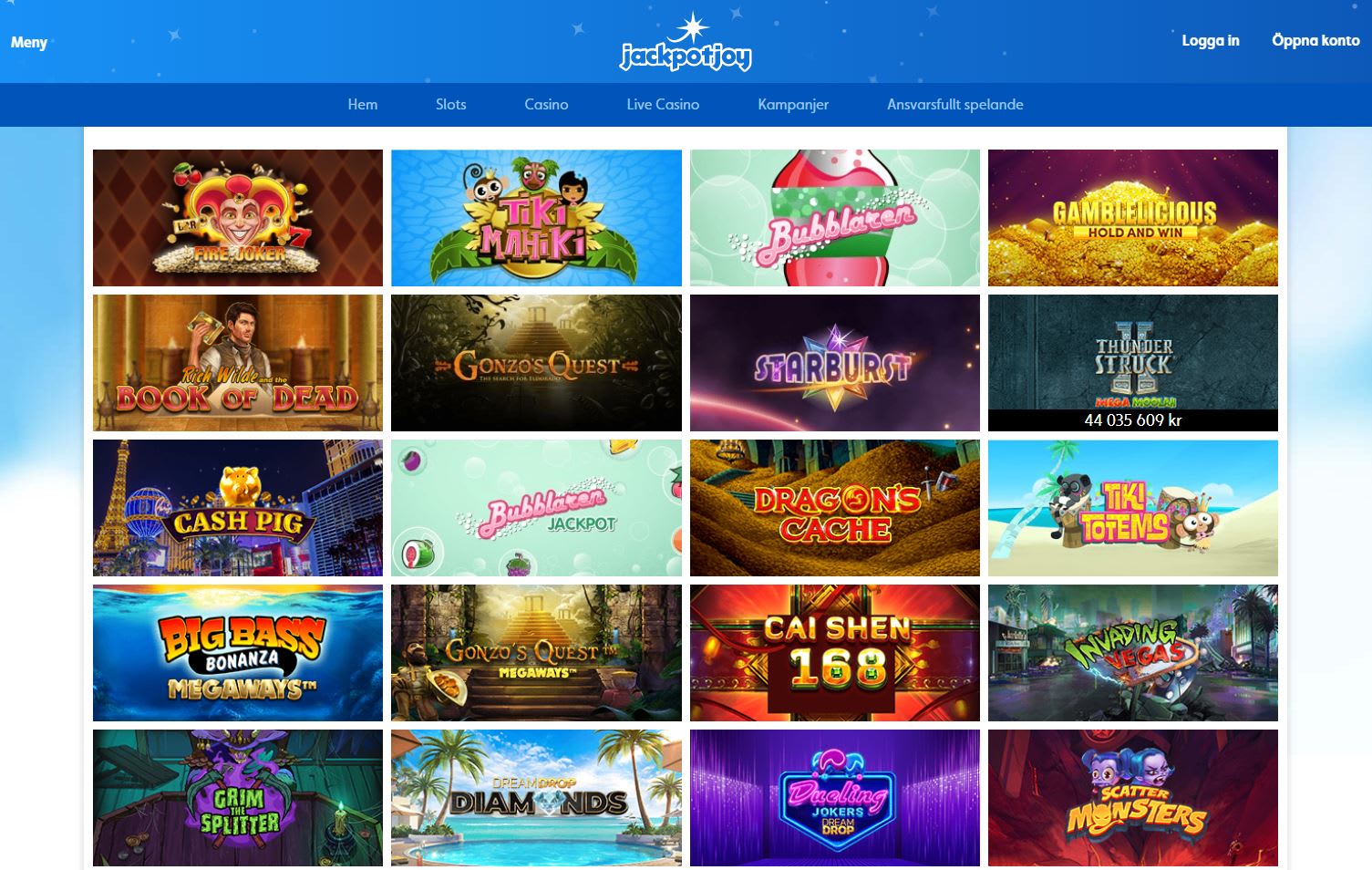This screenshot has height=870, width=1372.
Task: Open Cai Shen 168 game
Action: tap(835, 653)
